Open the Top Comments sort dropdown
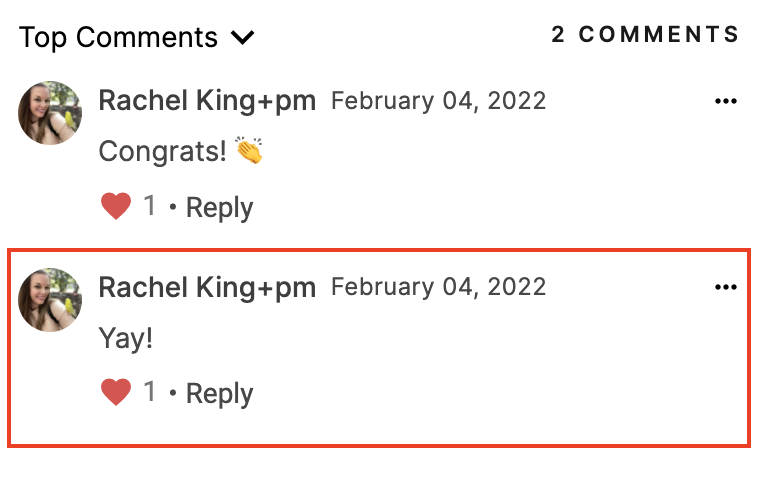768x480 pixels. pyautogui.click(x=137, y=37)
